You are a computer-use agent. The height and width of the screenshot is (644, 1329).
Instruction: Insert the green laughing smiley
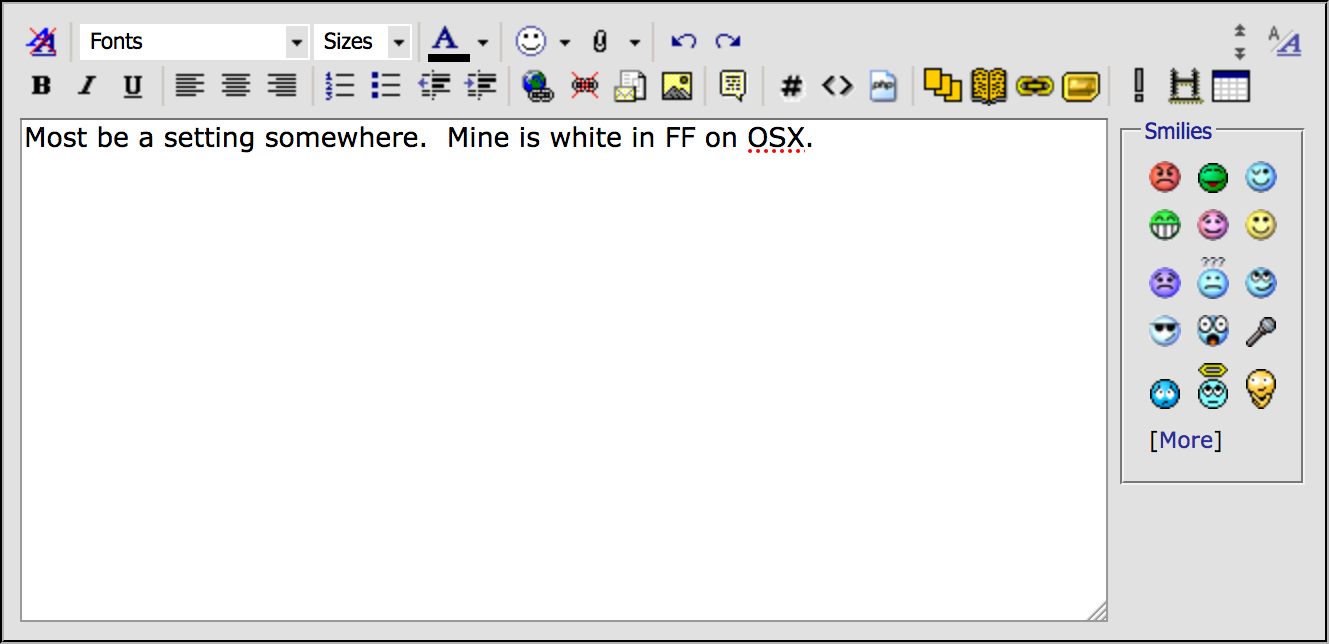tap(1212, 178)
